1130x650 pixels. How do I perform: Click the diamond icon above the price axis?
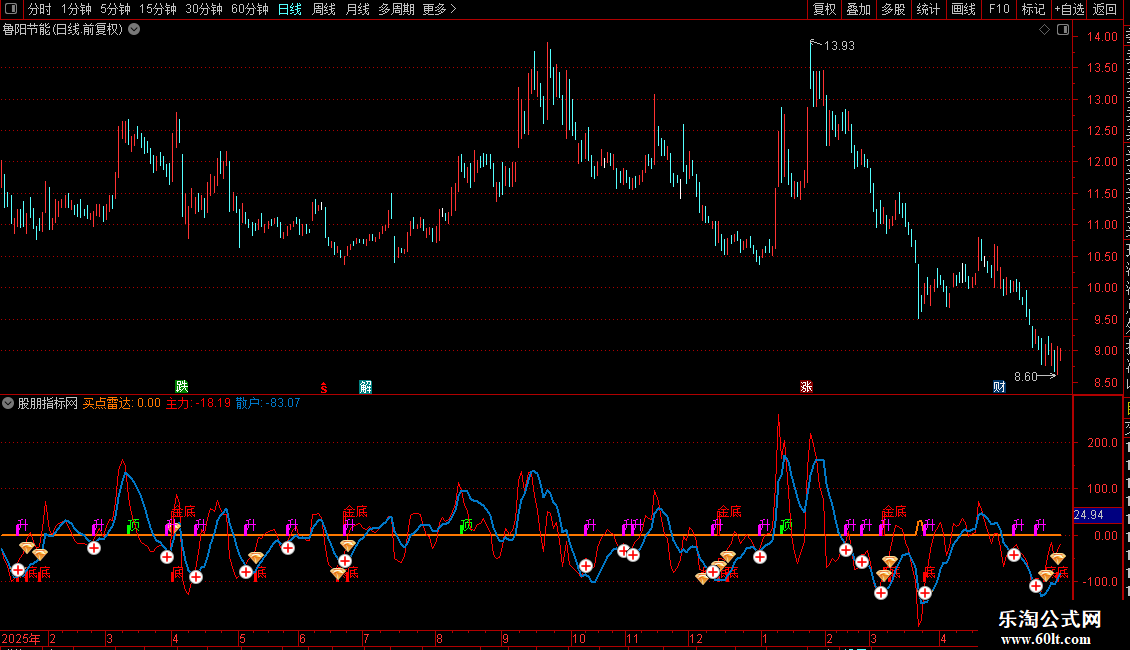point(1044,30)
